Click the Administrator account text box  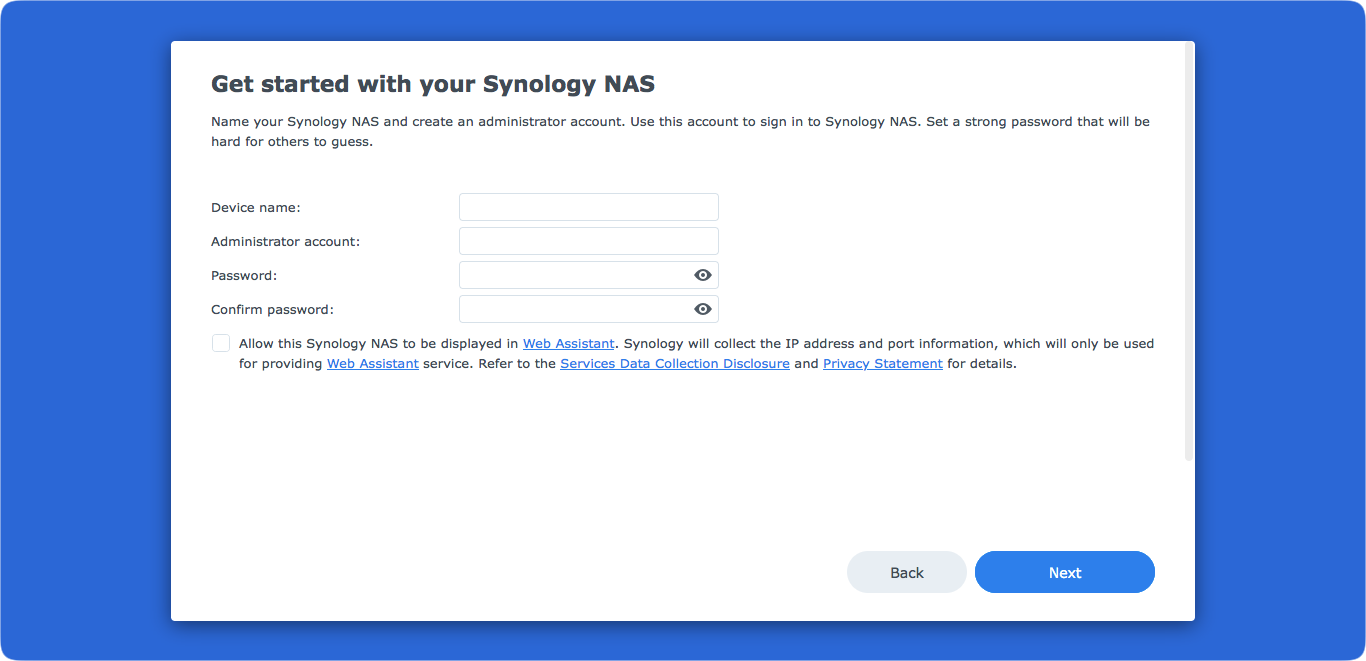click(x=588, y=241)
